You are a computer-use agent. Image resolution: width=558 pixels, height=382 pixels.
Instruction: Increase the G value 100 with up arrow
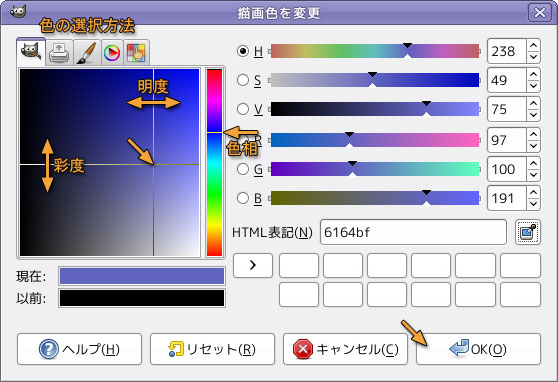[533, 163]
